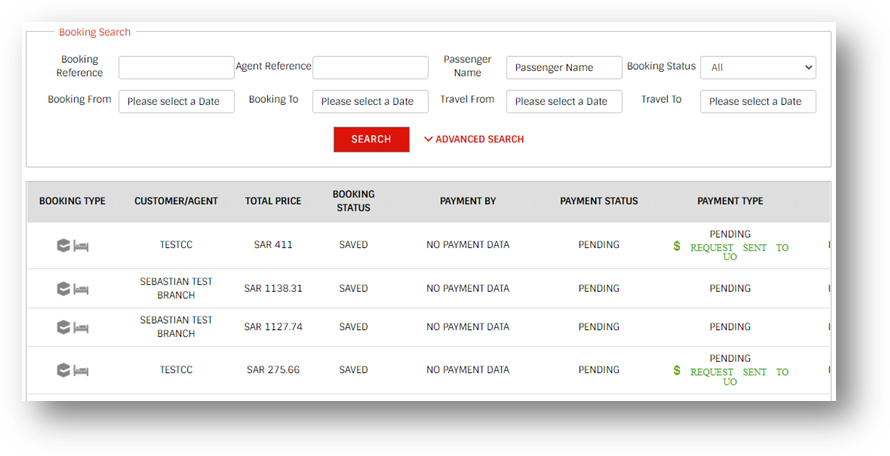Expand the Advanced Search options
This screenshot has height=456, width=890.
(474, 139)
